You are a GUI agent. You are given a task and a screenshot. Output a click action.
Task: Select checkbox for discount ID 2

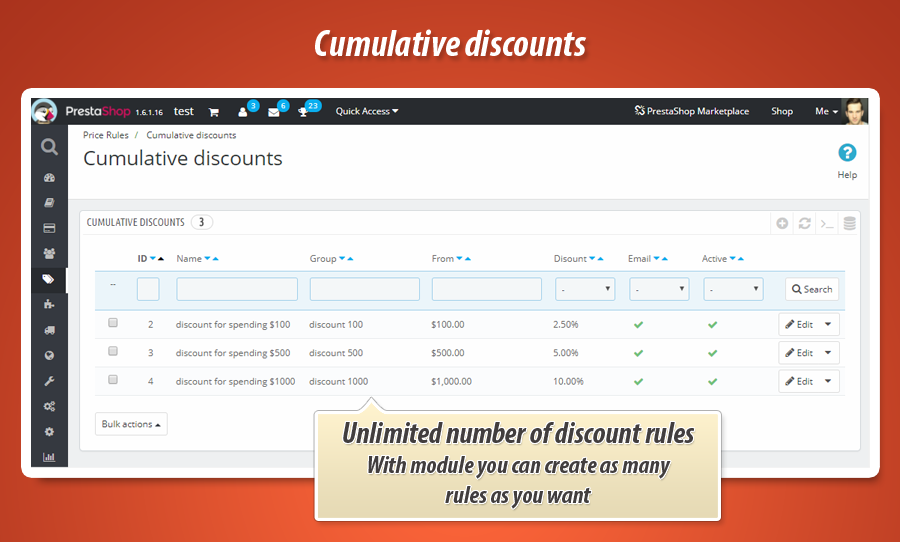pyautogui.click(x=113, y=323)
